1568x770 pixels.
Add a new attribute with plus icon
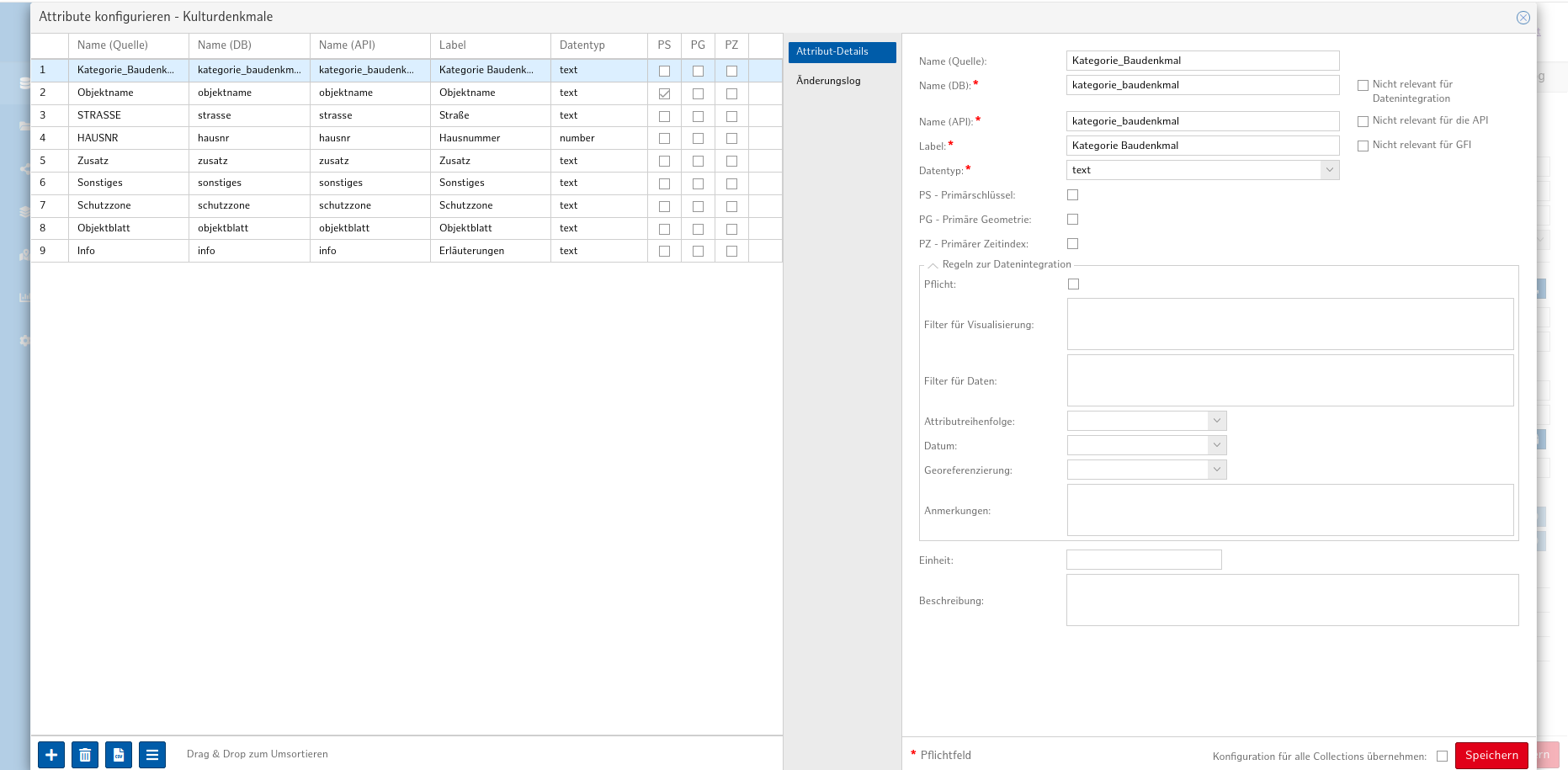(51, 755)
